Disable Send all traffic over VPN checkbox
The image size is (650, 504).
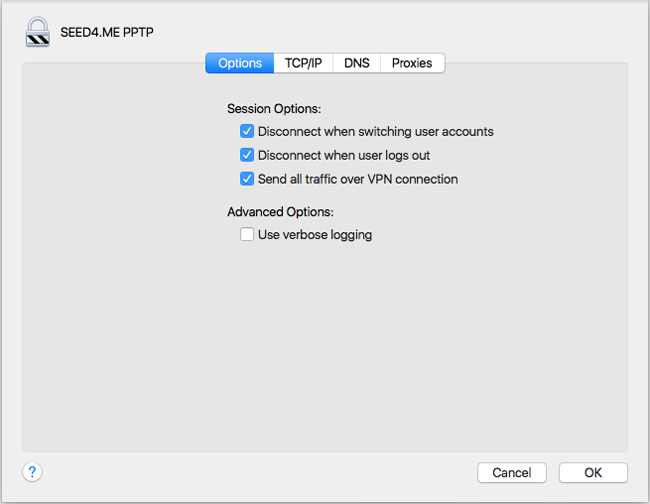click(x=247, y=179)
